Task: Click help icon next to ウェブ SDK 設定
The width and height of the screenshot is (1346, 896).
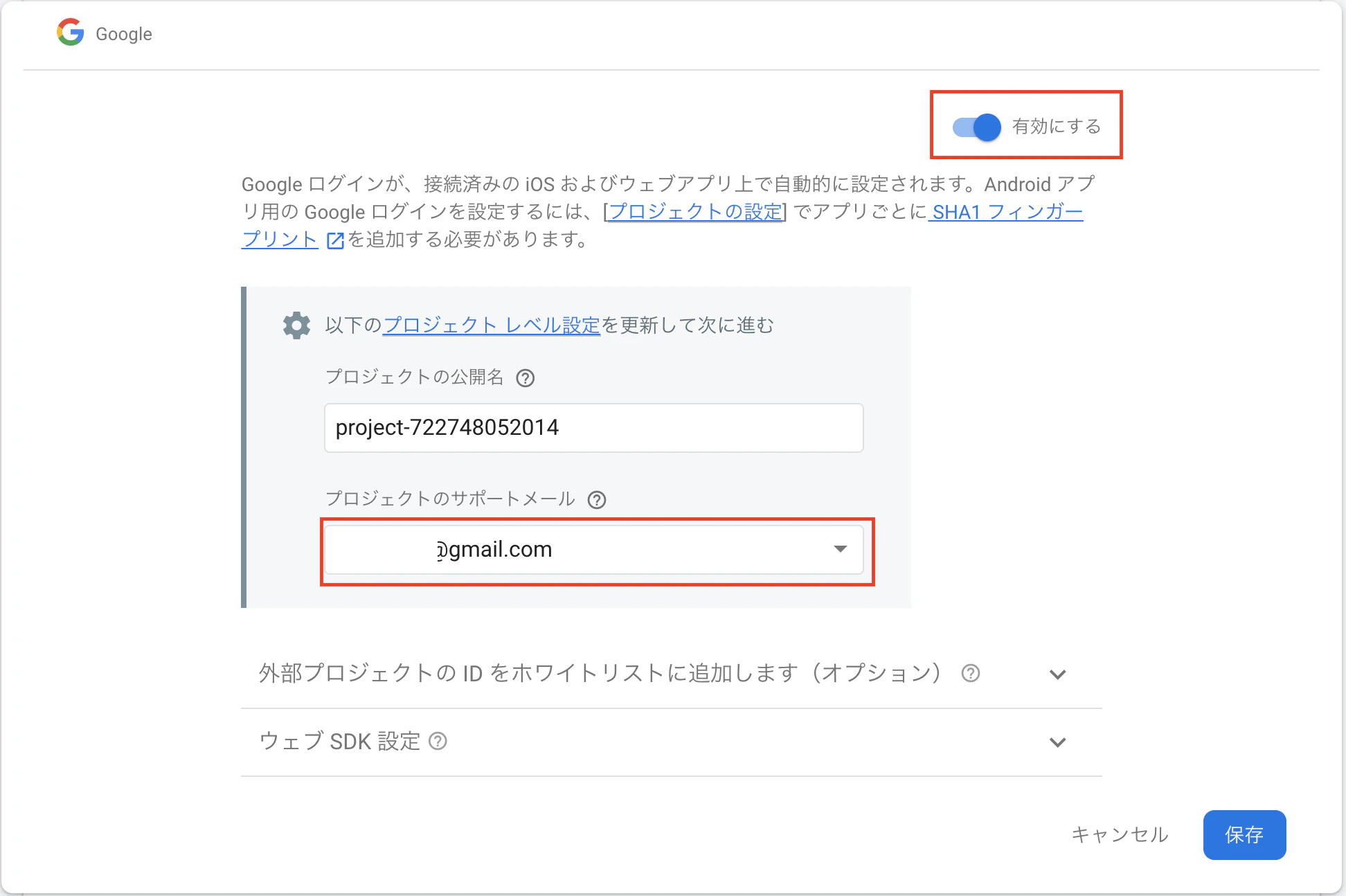Action: point(438,742)
